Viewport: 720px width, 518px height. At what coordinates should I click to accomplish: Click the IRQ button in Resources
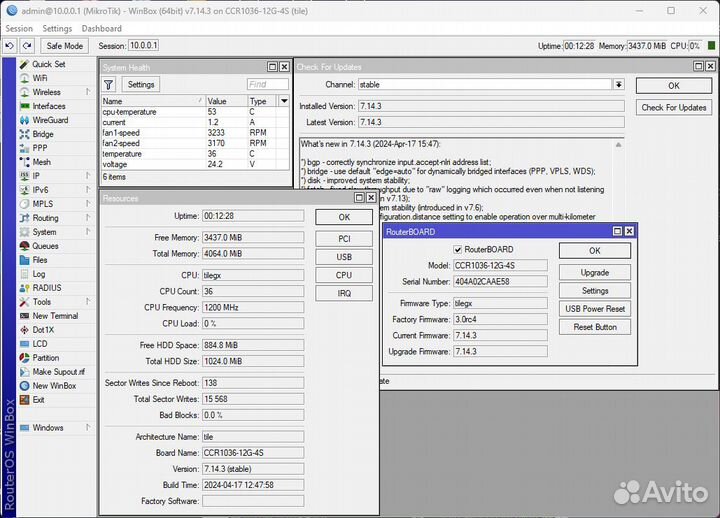pos(344,293)
